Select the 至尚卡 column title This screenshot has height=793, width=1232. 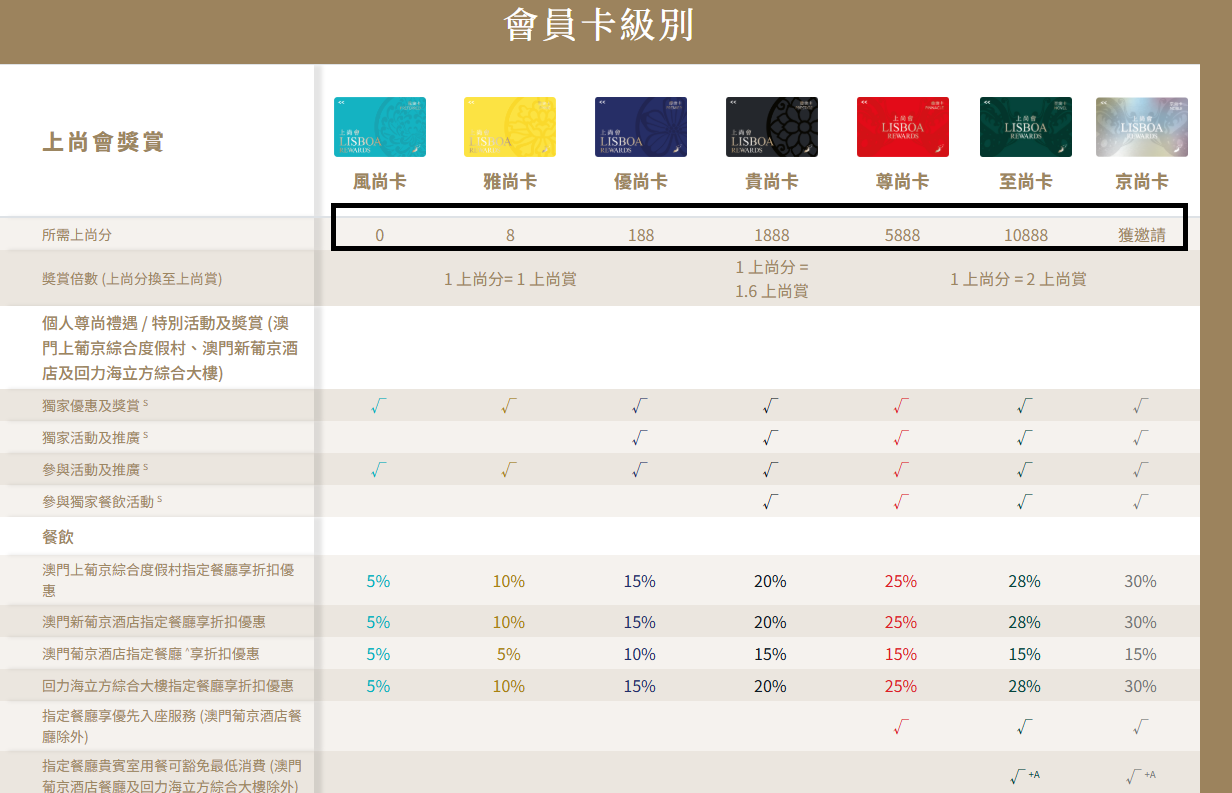pyautogui.click(x=1026, y=182)
